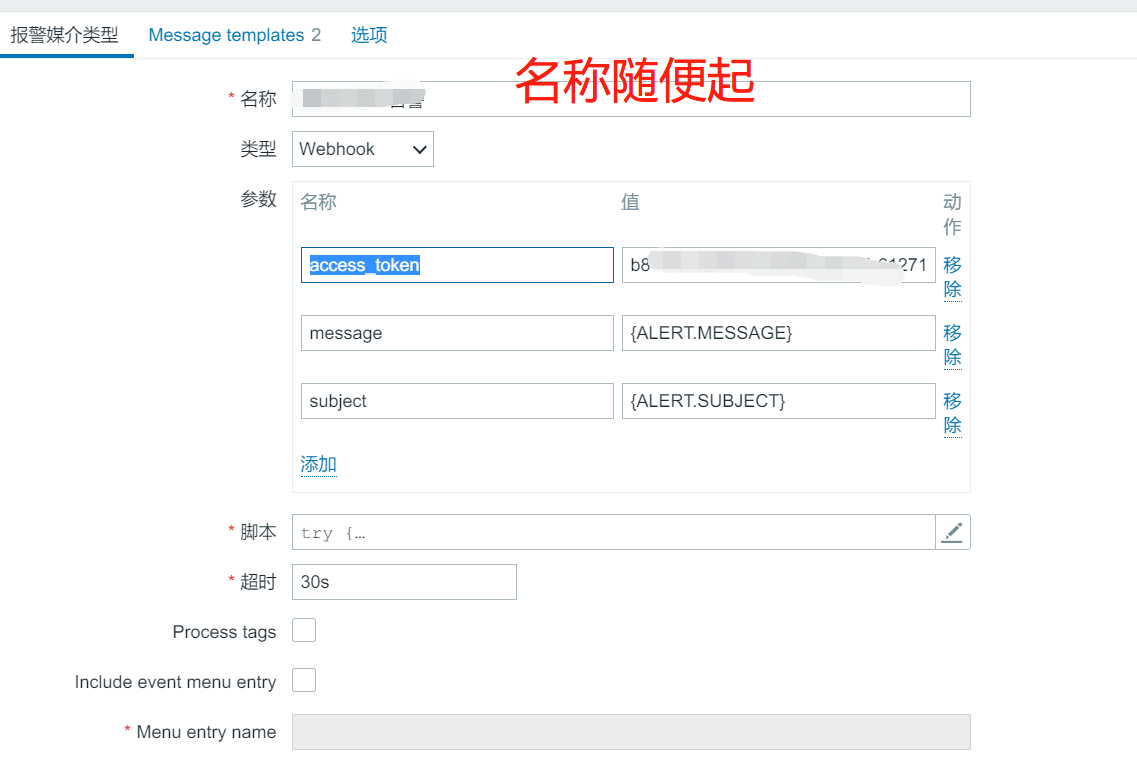This screenshot has width=1137, height=761.
Task: Focus the 名称 name input field
Action: click(x=630, y=99)
